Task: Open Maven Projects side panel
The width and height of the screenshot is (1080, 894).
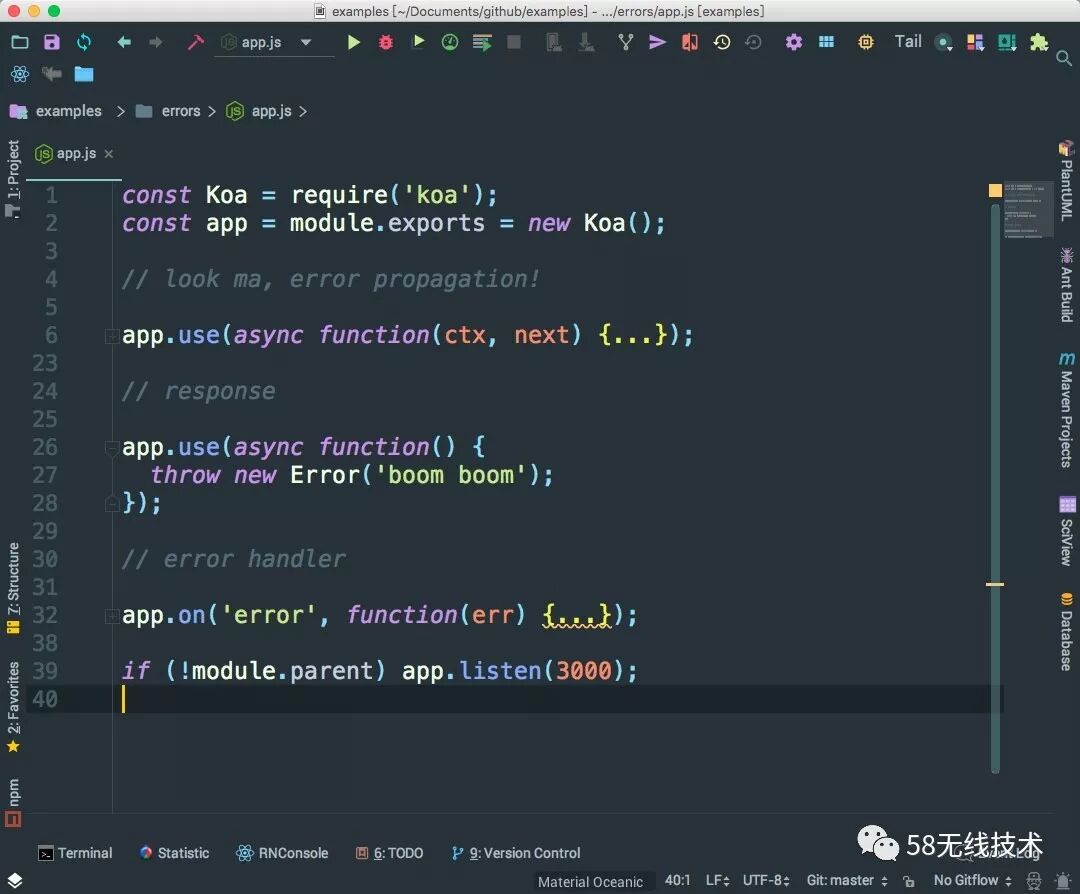Action: coord(1066,410)
